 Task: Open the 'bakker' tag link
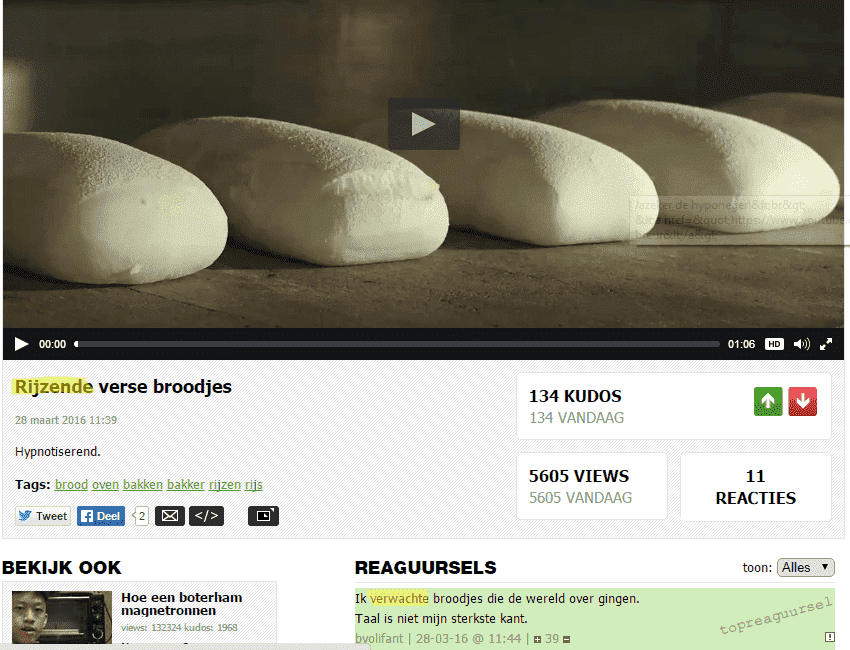pos(186,485)
